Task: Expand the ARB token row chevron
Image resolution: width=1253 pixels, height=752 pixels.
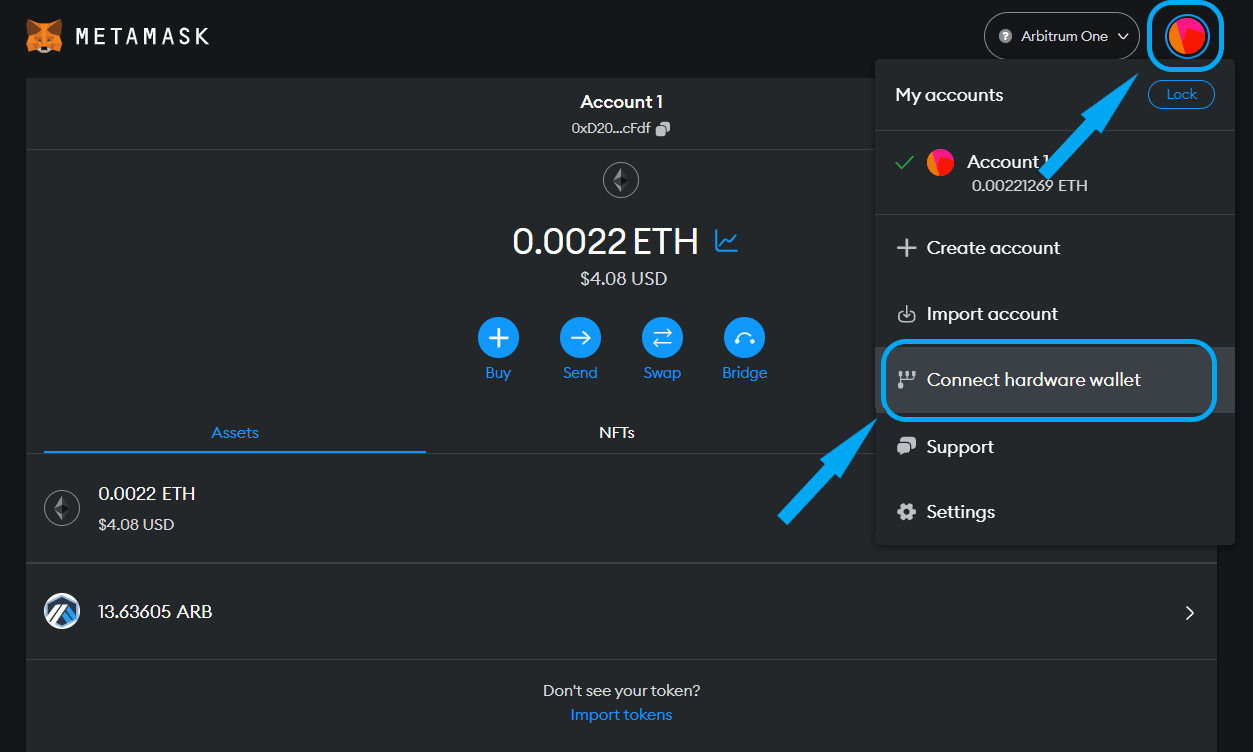Action: (x=1190, y=613)
